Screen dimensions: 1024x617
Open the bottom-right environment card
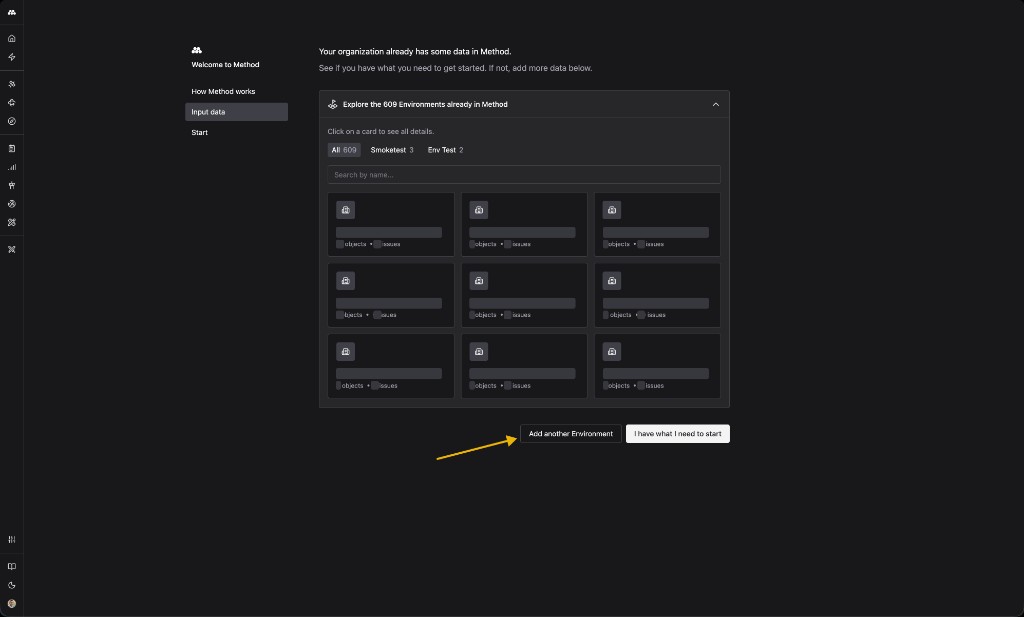click(657, 366)
